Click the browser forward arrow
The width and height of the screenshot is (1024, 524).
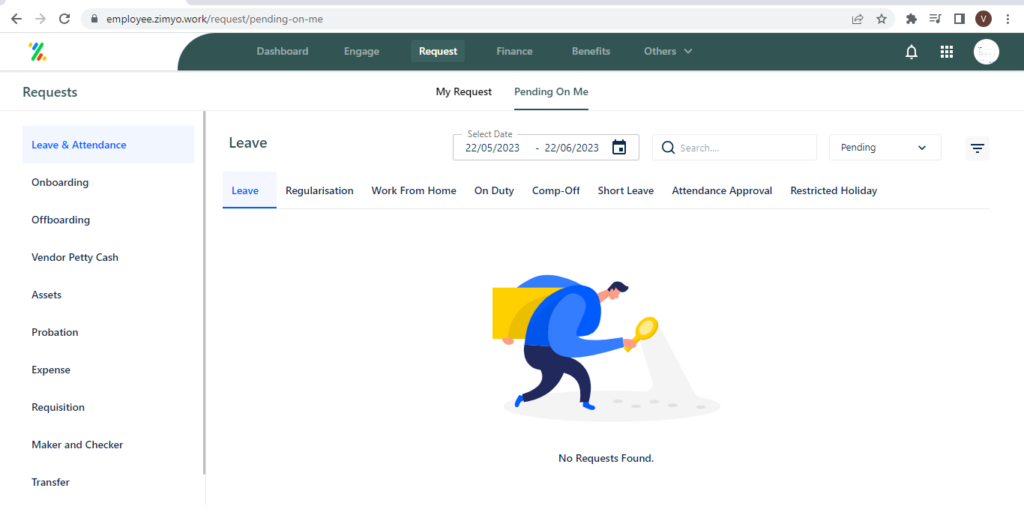[40, 19]
